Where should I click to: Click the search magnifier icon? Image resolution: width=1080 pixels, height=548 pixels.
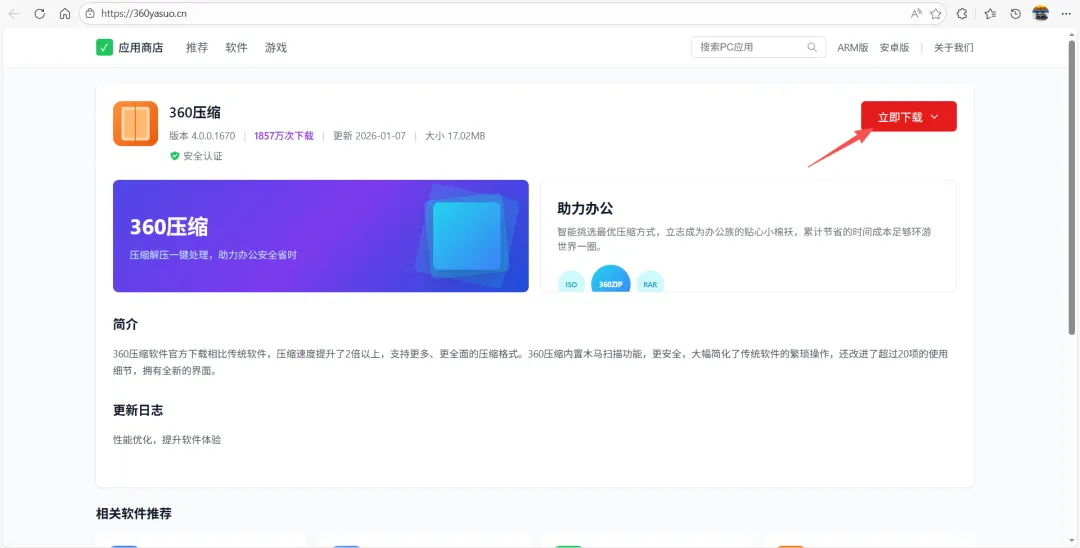tap(812, 48)
